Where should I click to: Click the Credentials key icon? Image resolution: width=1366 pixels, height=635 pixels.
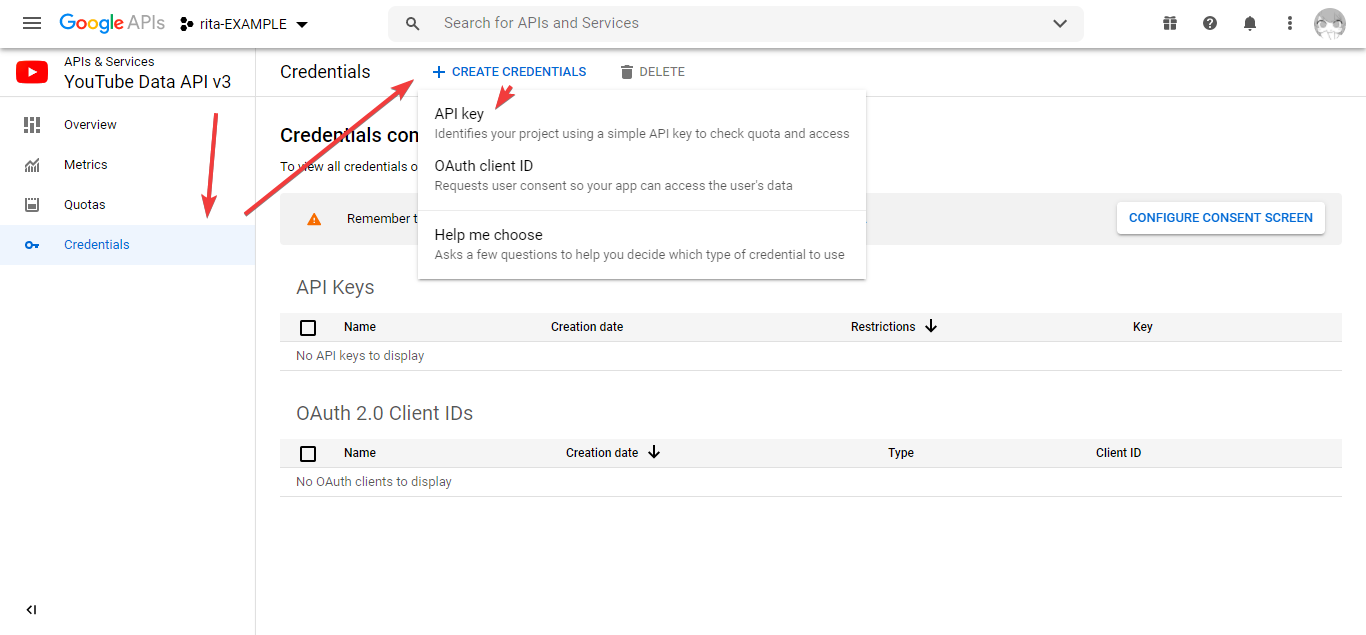click(x=32, y=245)
